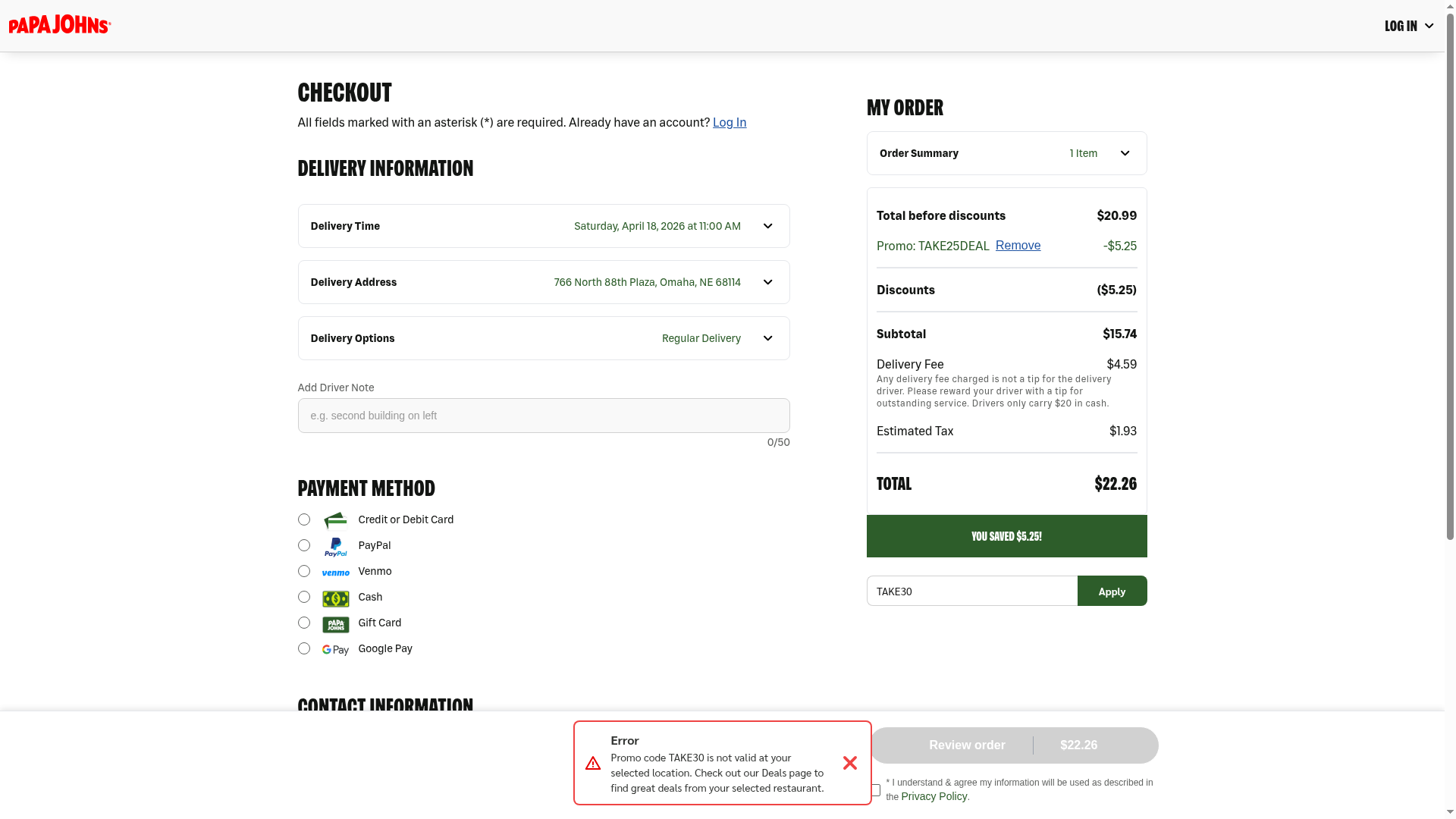Click the PAYMENT METHOD heading

[366, 488]
